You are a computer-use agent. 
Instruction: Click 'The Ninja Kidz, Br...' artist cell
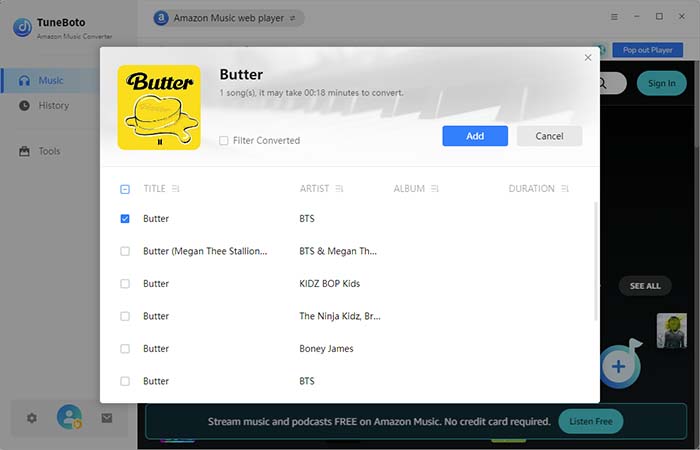[340, 316]
